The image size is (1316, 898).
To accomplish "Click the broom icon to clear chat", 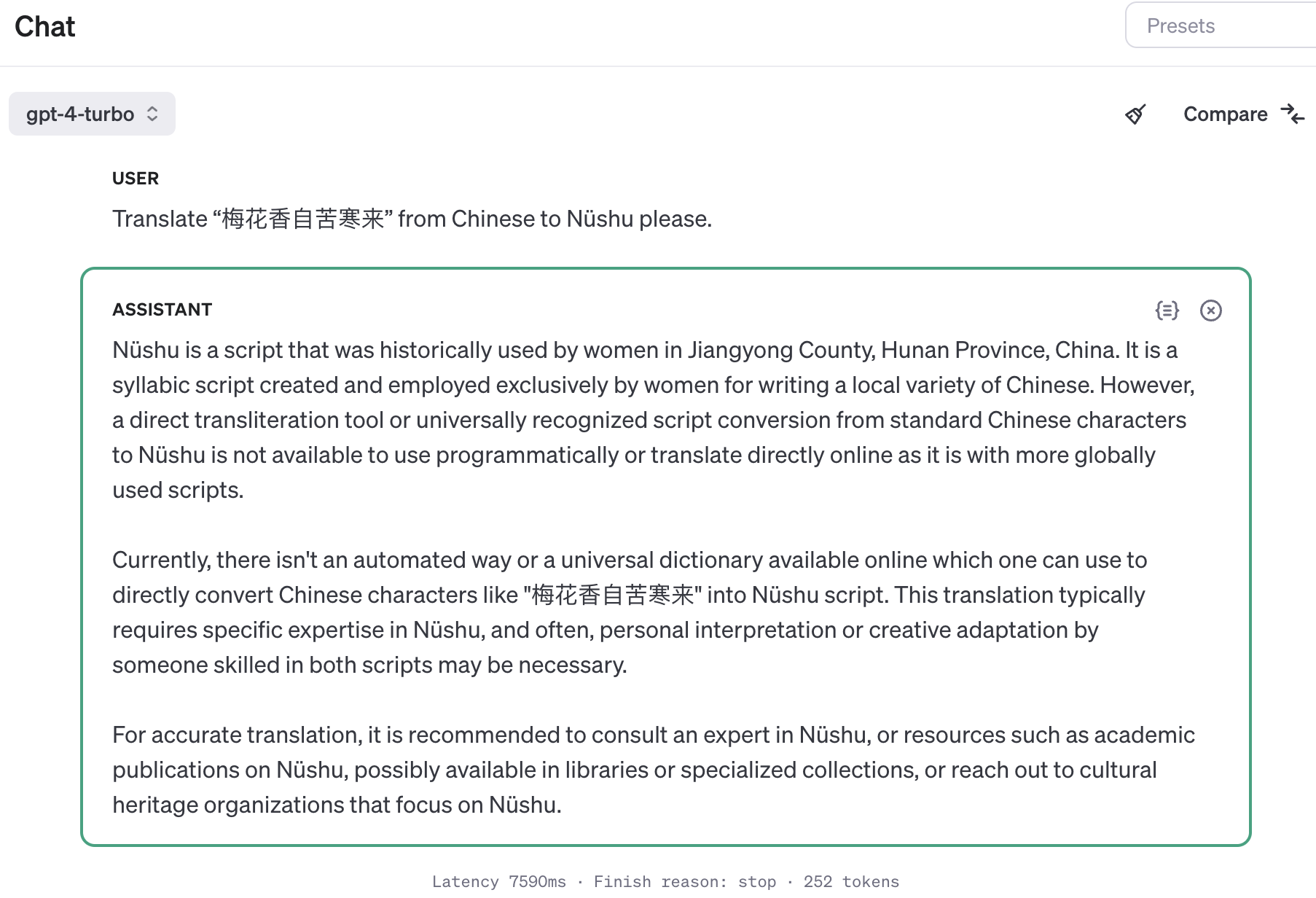I will pyautogui.click(x=1135, y=114).
